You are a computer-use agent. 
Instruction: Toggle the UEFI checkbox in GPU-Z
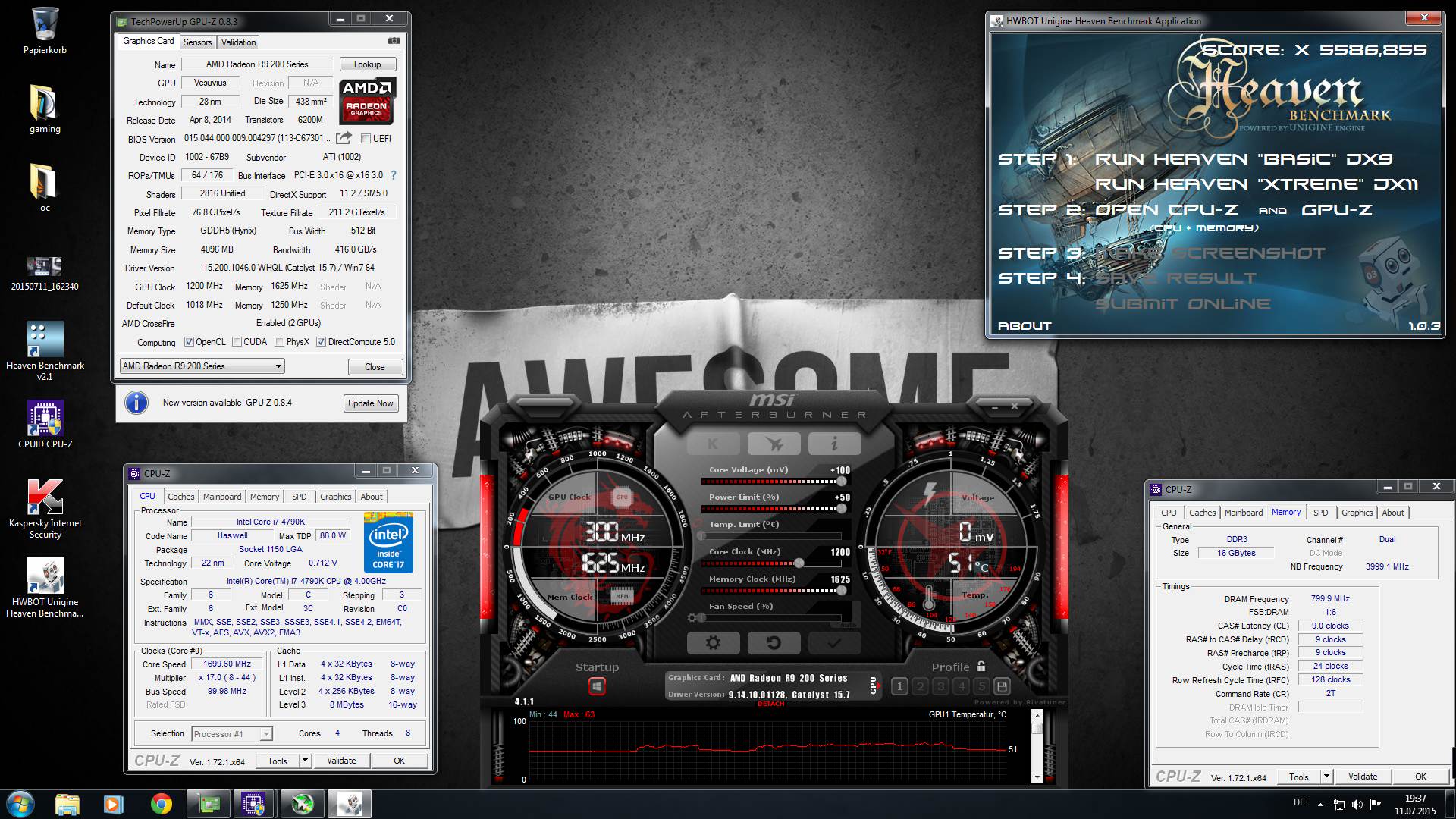(366, 139)
